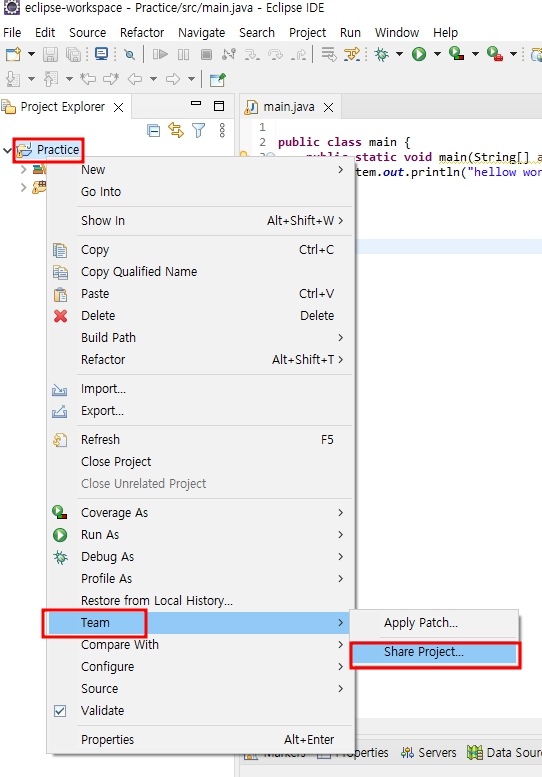Click the Terminate stop icon

[x=206, y=54]
